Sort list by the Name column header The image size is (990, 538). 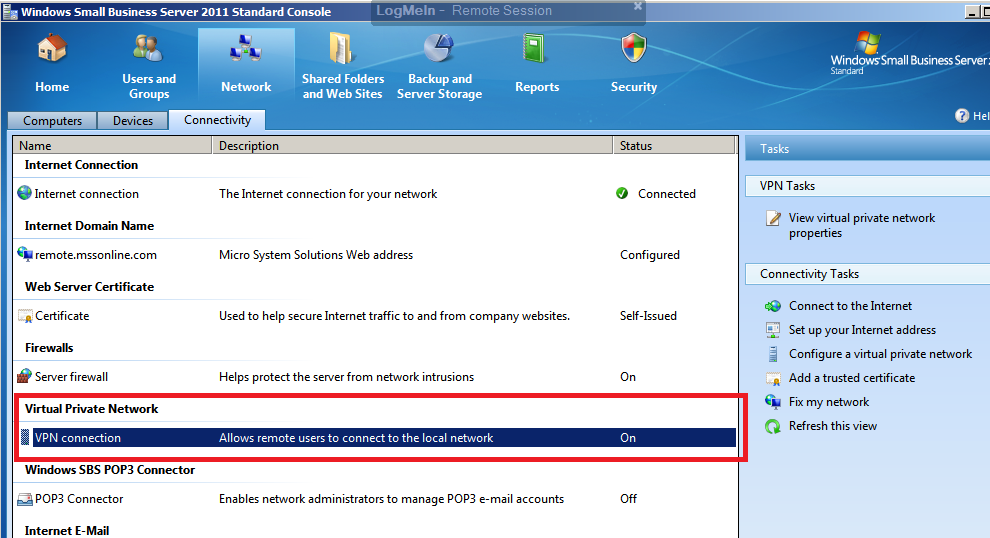[112, 145]
